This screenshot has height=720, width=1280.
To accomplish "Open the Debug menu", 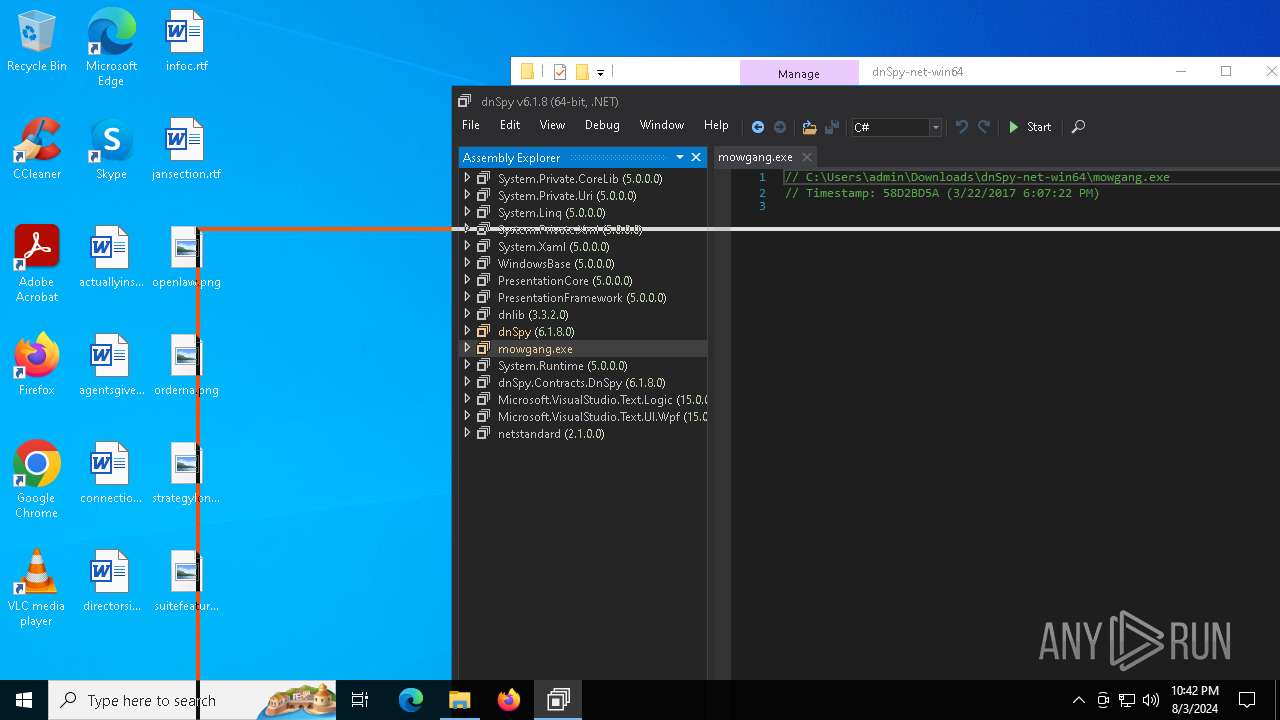I will (602, 125).
